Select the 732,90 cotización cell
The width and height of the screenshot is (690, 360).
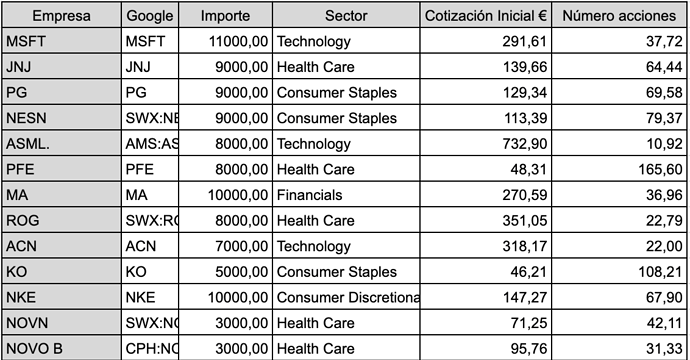coord(486,143)
